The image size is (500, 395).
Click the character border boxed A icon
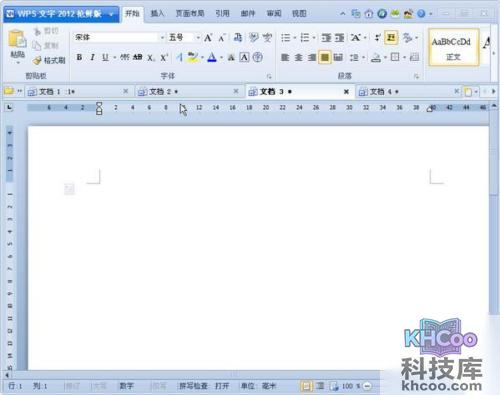[244, 57]
